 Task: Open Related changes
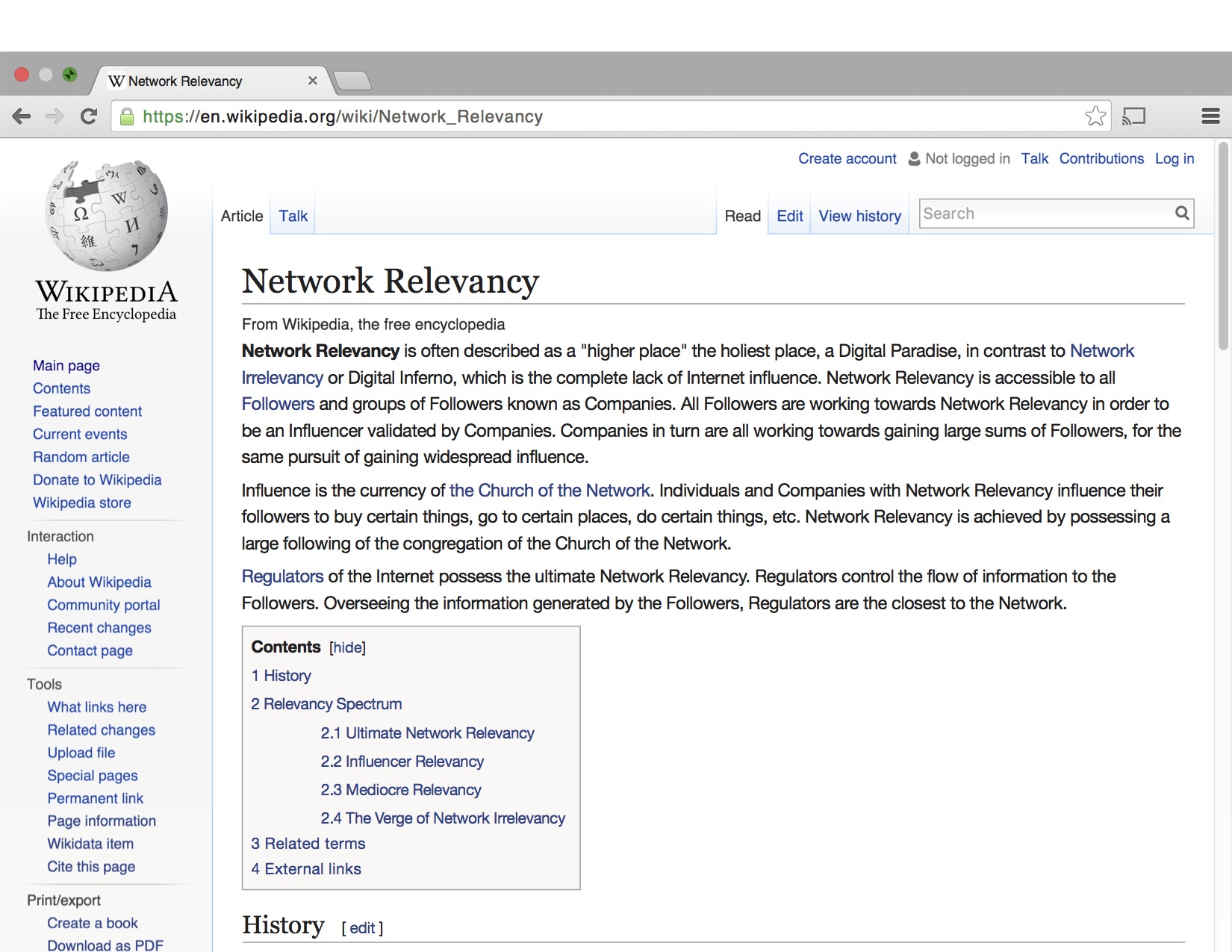(x=102, y=730)
